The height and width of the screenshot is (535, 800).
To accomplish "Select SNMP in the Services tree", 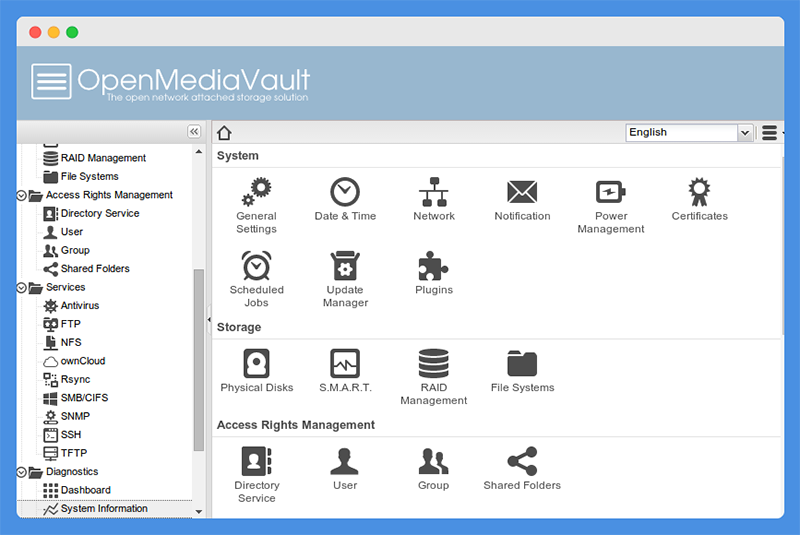I will point(67,416).
